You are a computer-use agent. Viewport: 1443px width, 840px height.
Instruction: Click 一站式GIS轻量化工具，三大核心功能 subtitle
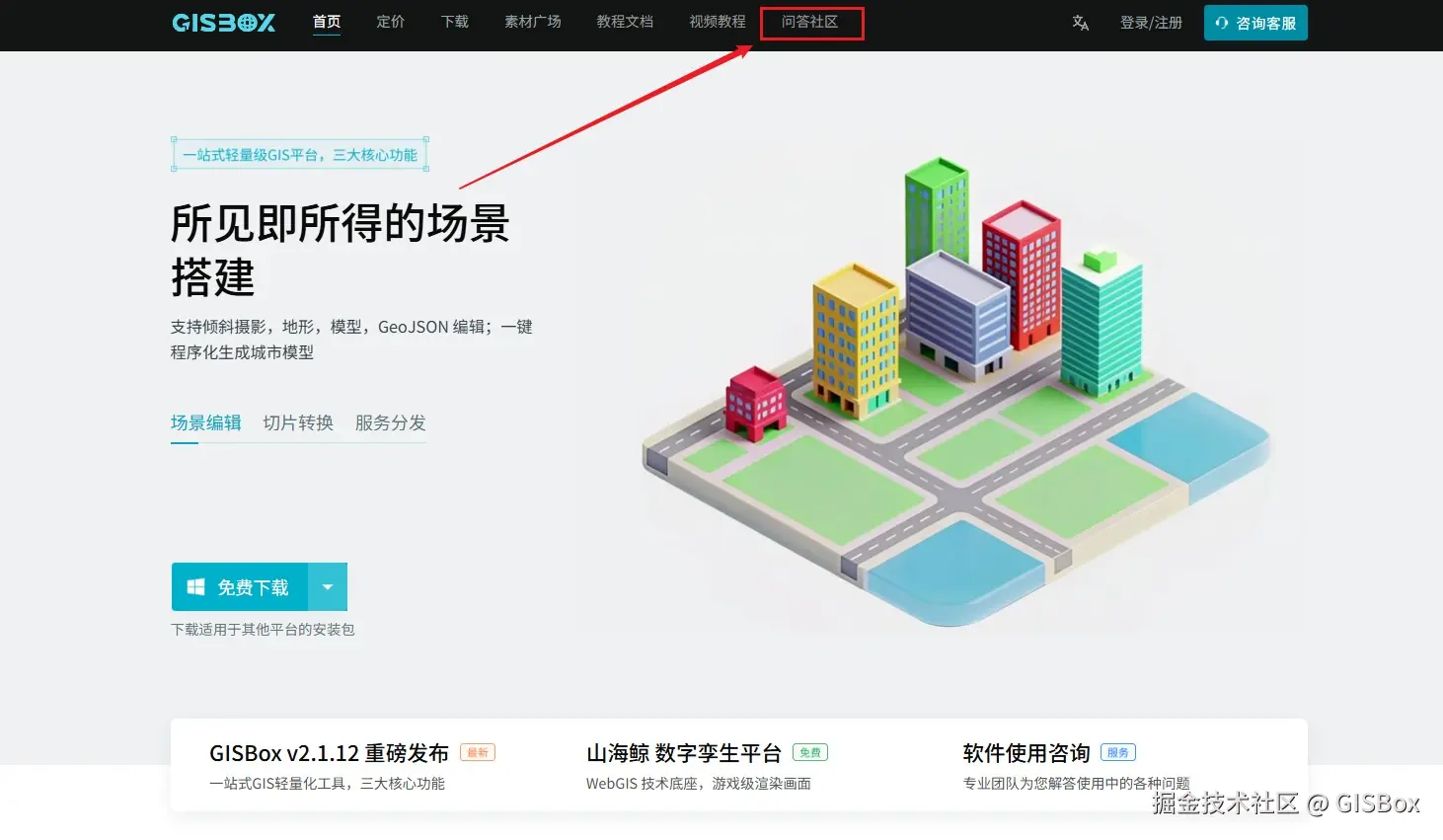click(327, 784)
